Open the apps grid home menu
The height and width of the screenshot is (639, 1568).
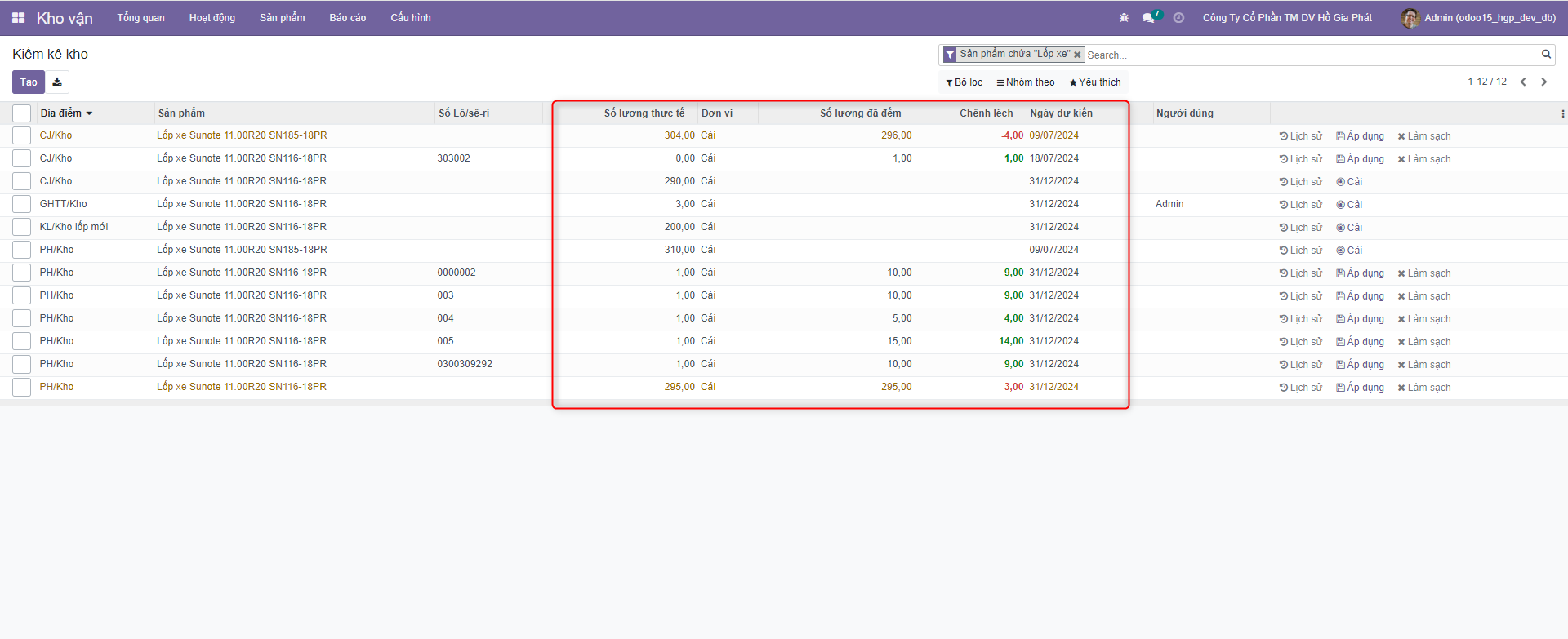click(18, 17)
